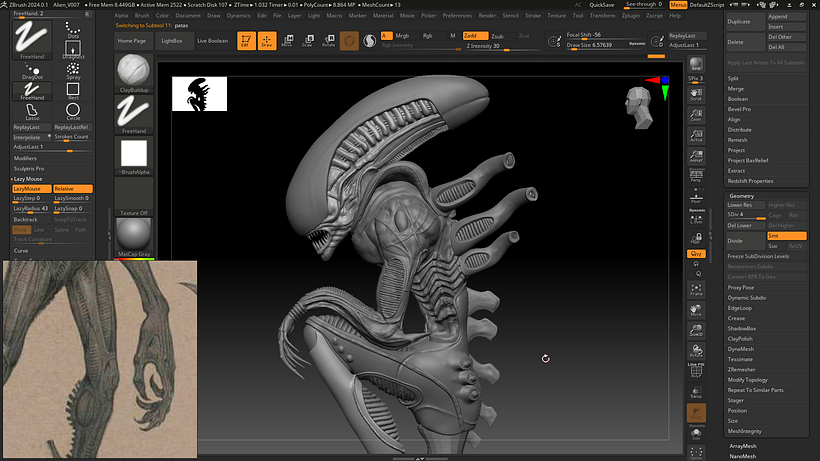Select the Dots stroke type
Screen dimensions: 820x461
(x=73, y=30)
